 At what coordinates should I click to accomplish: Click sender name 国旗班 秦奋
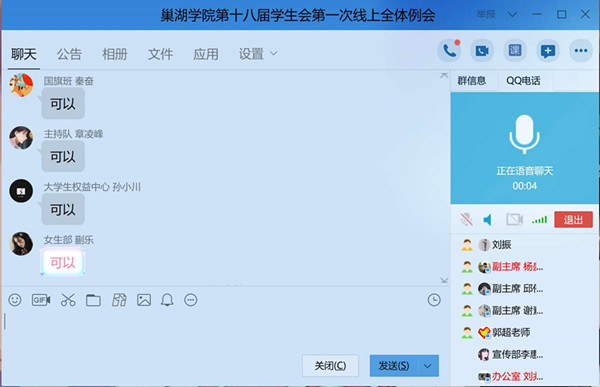coord(68,81)
